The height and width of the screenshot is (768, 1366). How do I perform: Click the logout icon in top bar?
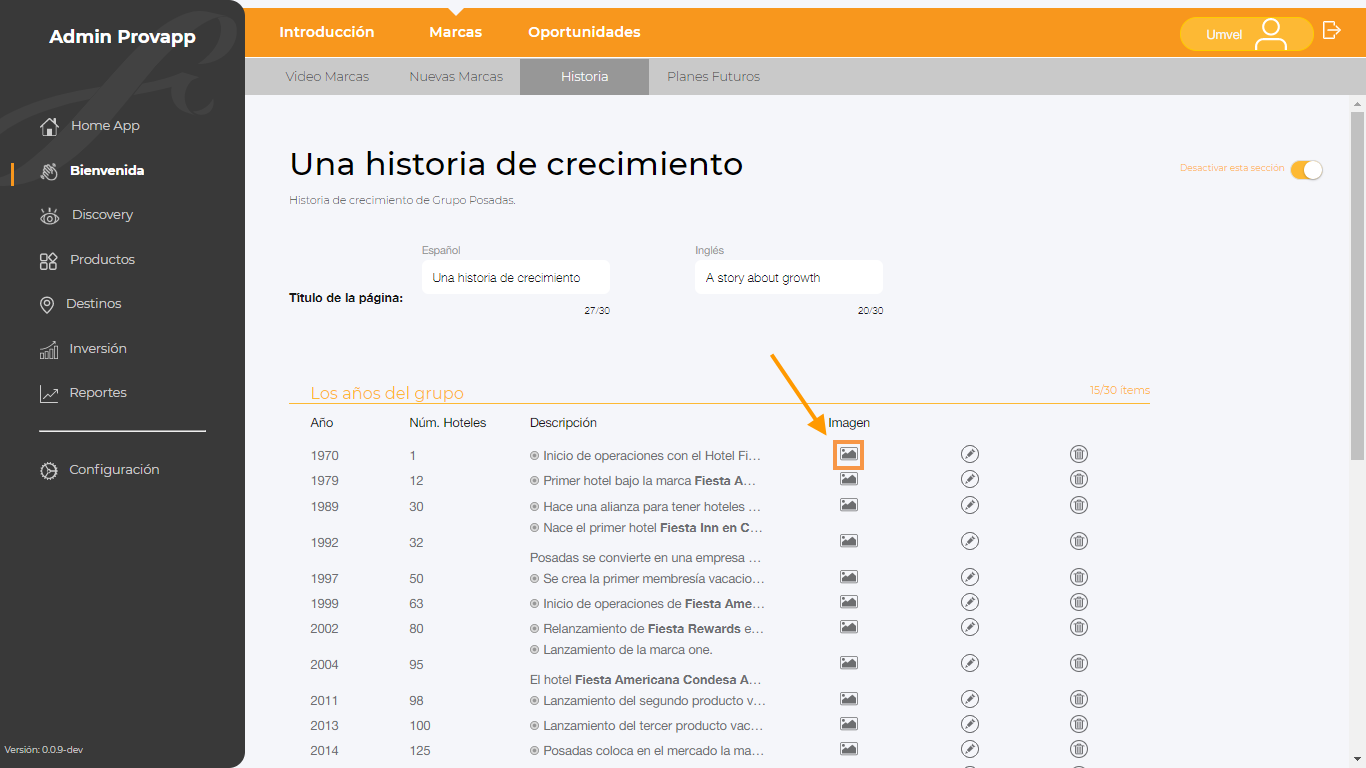pos(1331,30)
